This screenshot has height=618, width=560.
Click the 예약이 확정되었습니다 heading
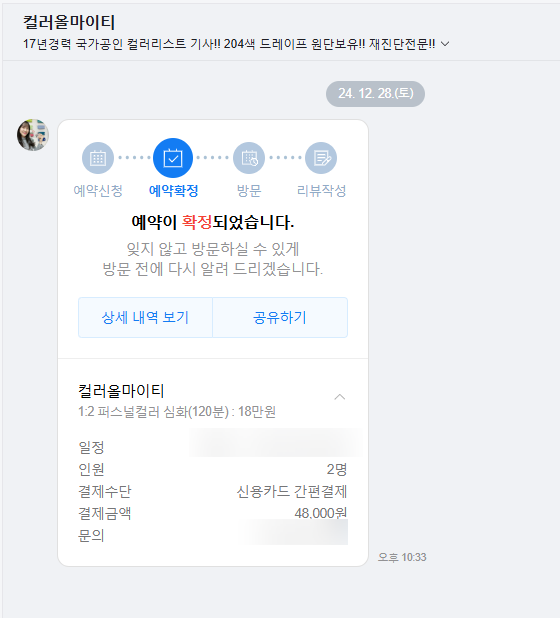(x=213, y=222)
